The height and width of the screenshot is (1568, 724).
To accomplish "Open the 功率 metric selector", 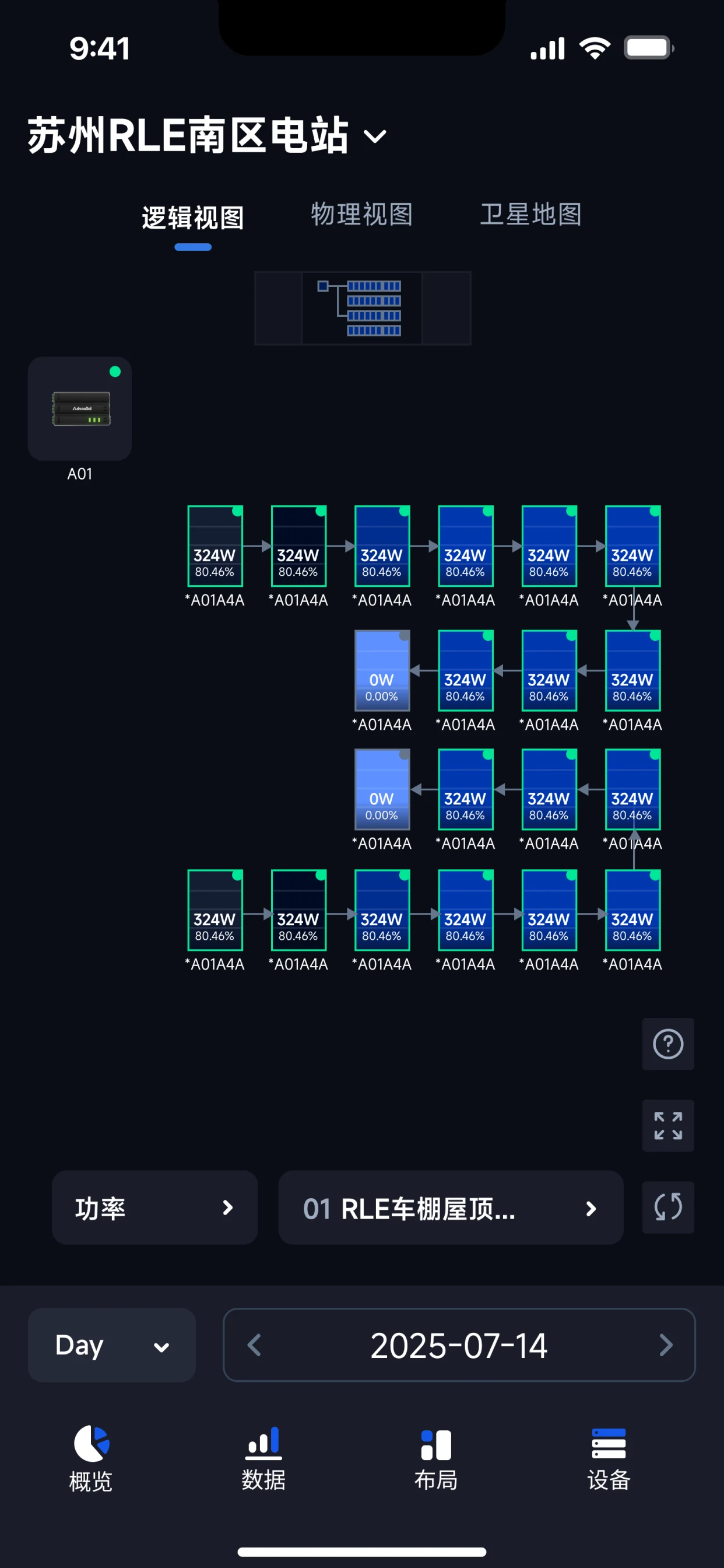I will (x=155, y=1207).
